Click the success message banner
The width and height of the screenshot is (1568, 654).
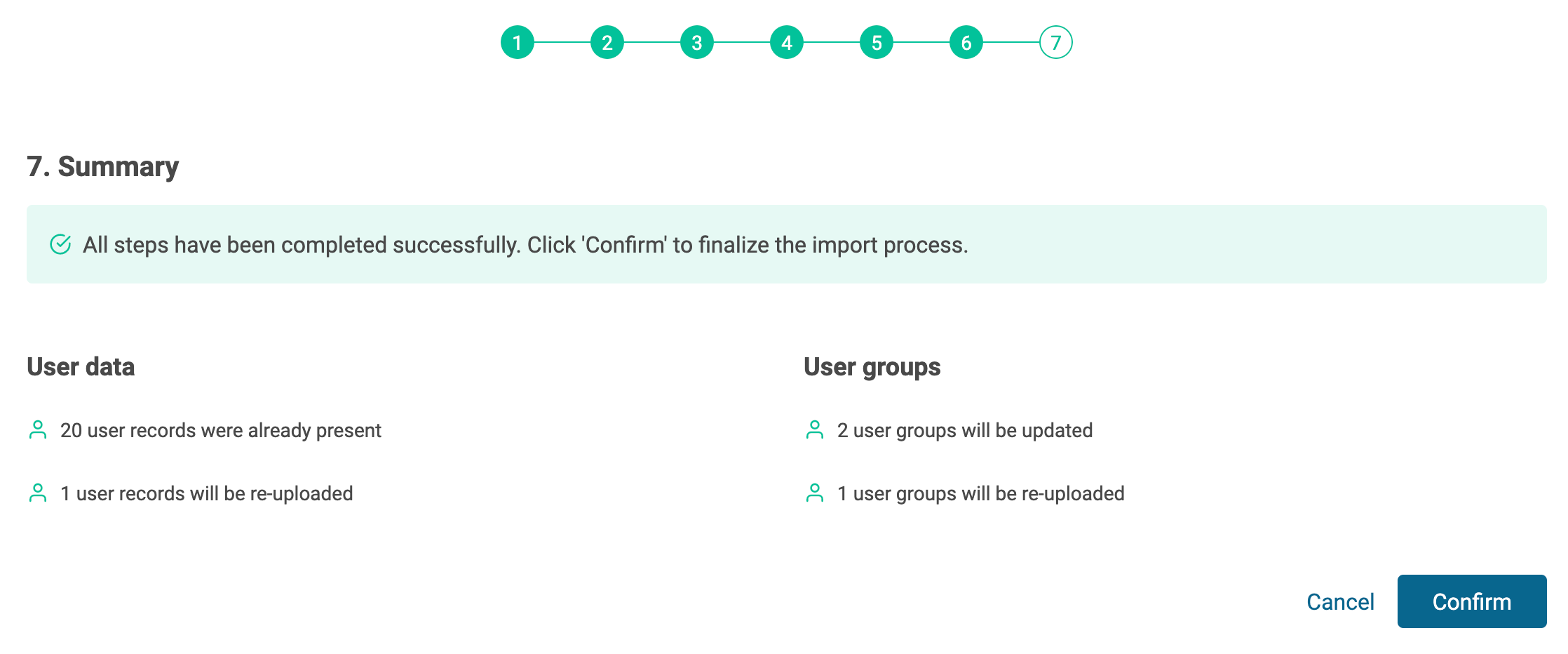tap(785, 244)
